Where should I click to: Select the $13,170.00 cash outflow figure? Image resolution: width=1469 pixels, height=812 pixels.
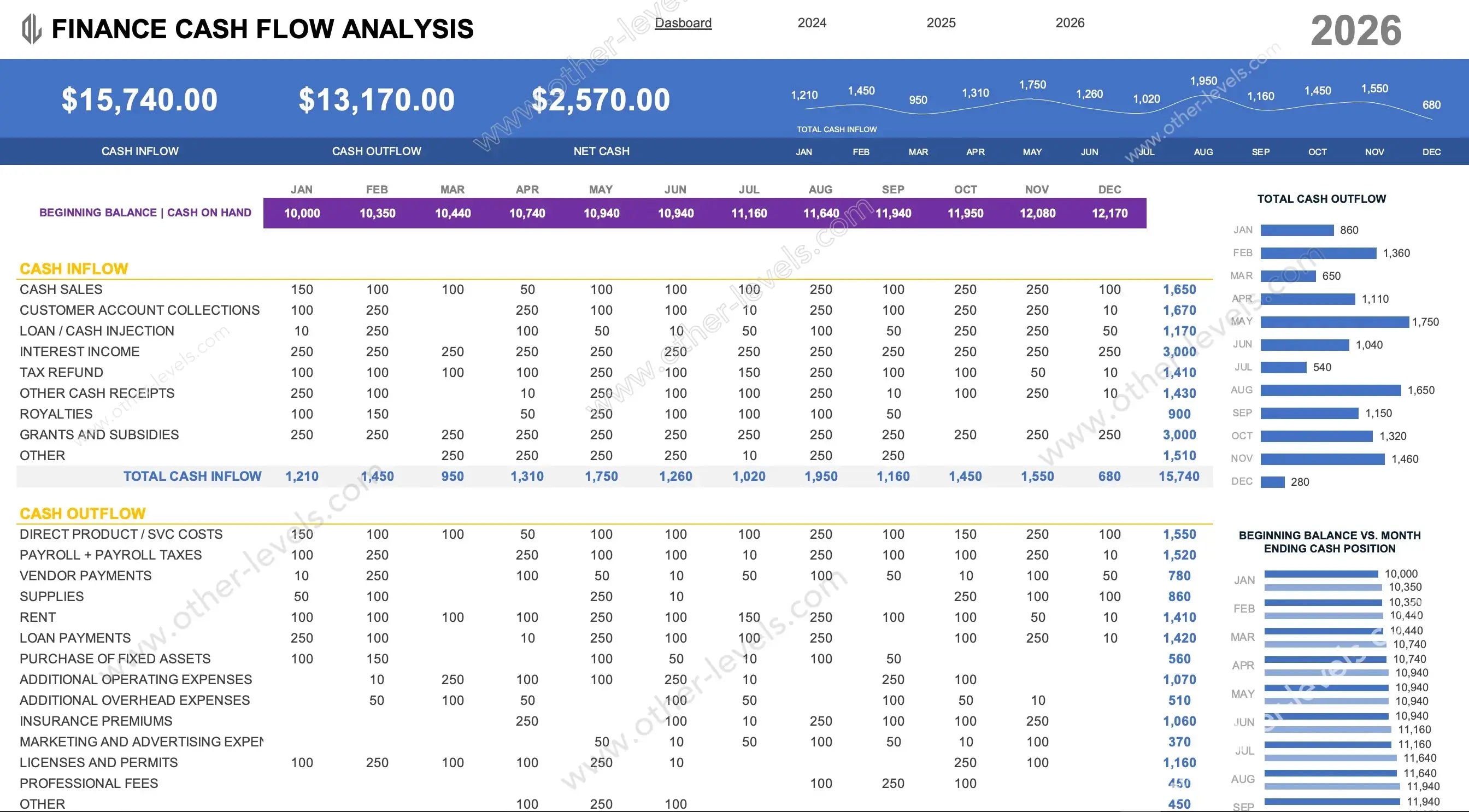click(377, 100)
